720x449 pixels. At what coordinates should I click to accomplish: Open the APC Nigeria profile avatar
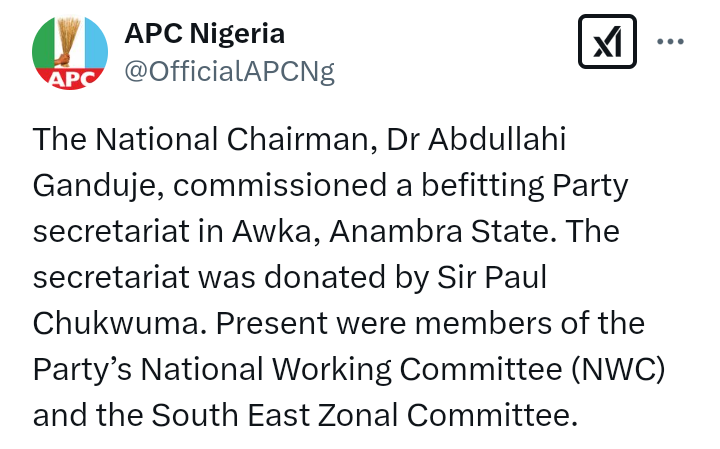[x=70, y=52]
